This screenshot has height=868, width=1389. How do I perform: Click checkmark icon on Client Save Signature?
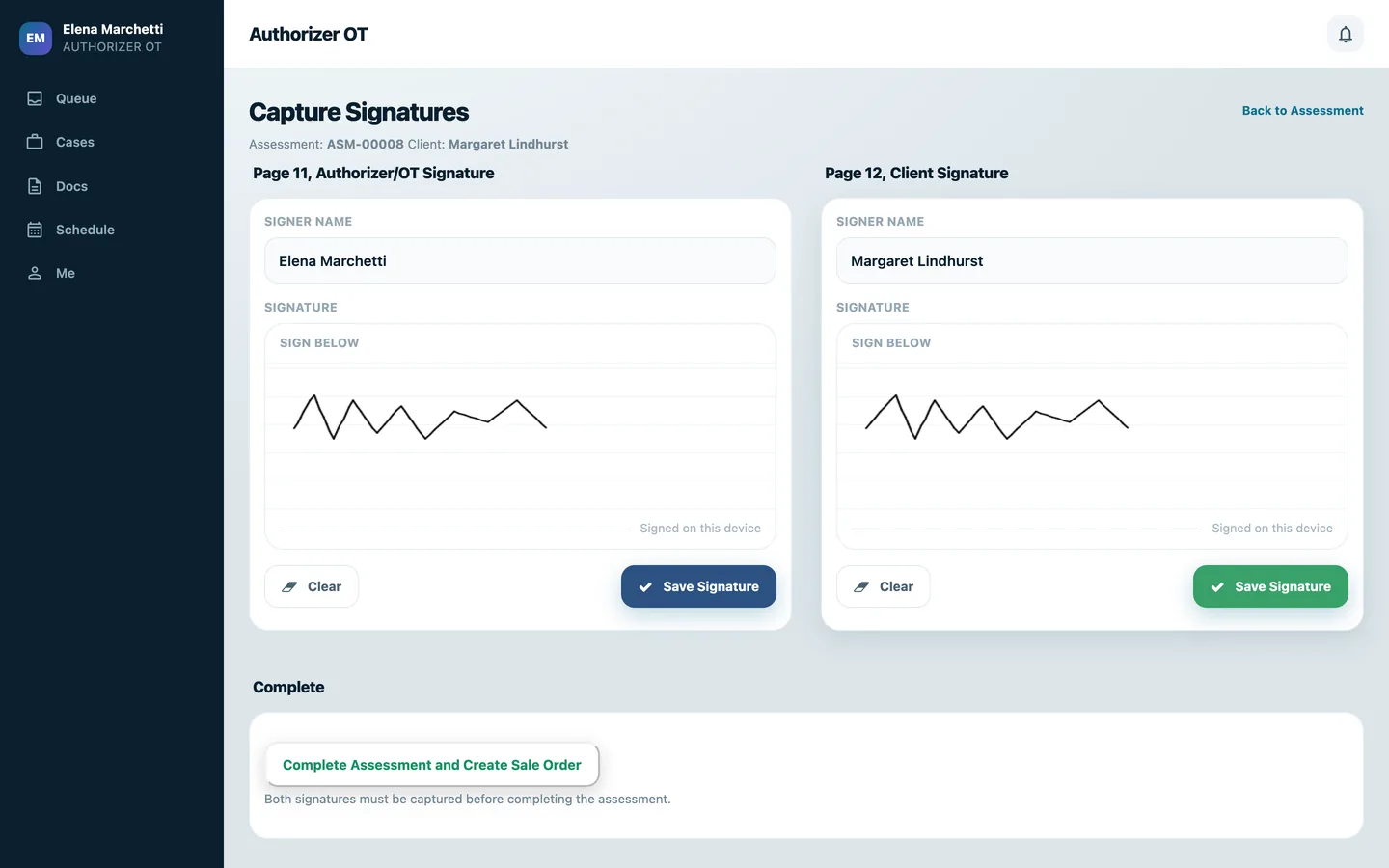coord(1217,586)
